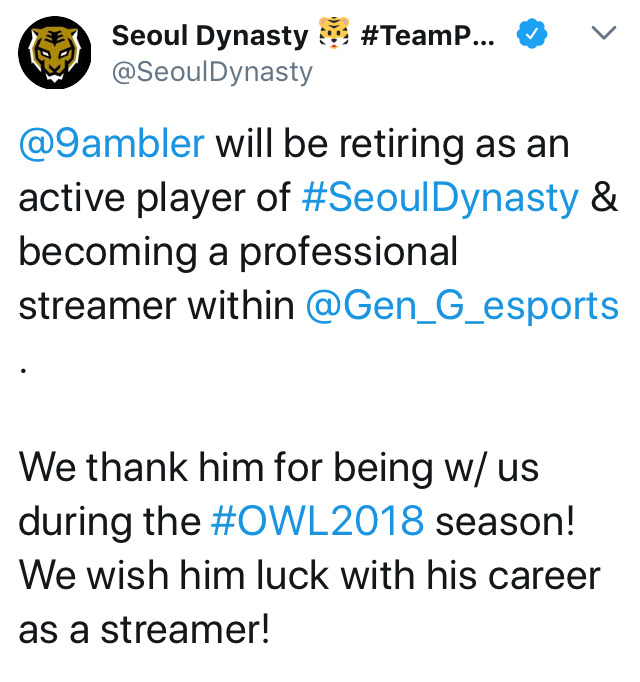
Task: Click the final line "as a streamer!"
Action: point(144,628)
